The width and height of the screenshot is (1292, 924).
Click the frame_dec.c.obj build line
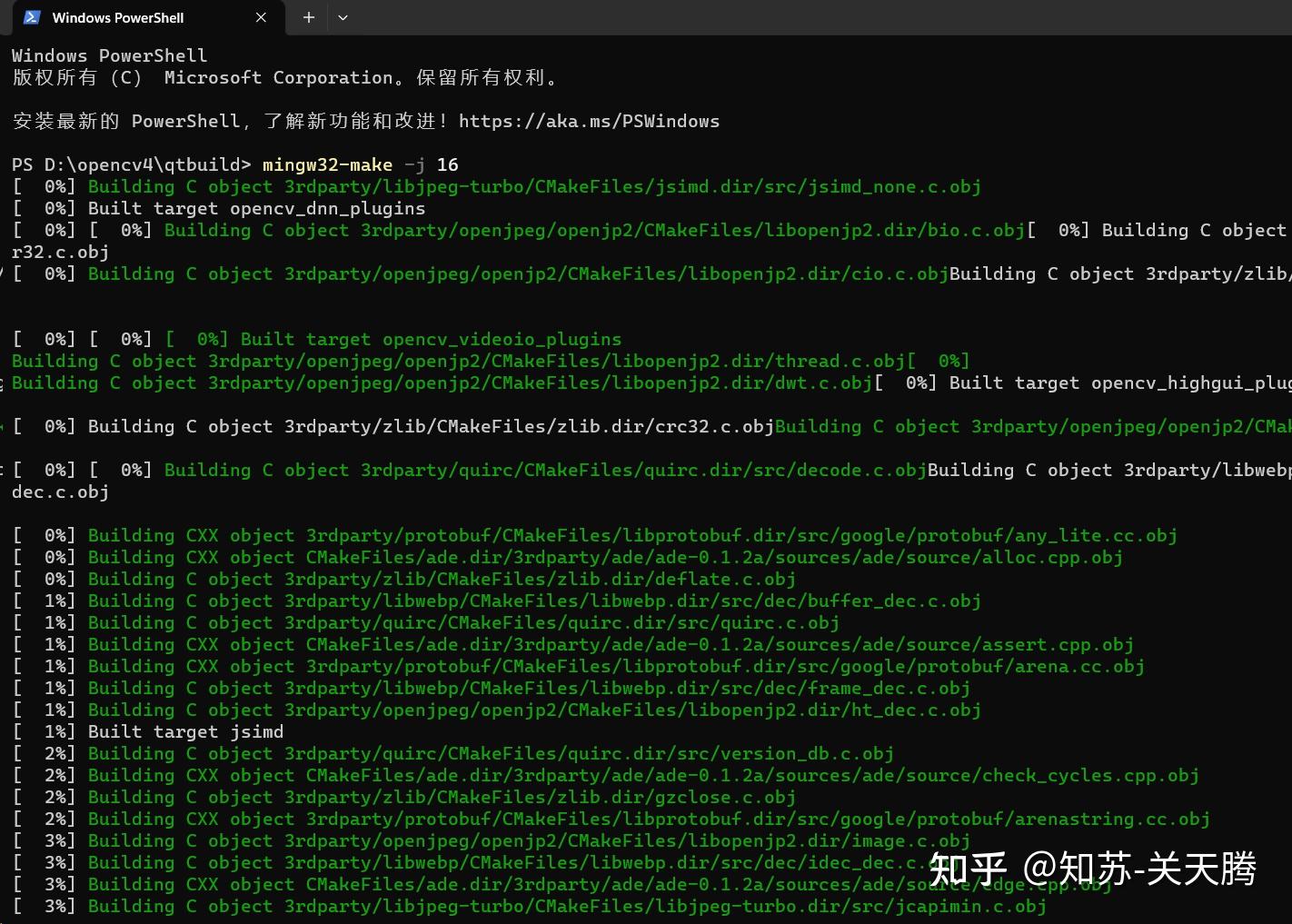tap(491, 688)
